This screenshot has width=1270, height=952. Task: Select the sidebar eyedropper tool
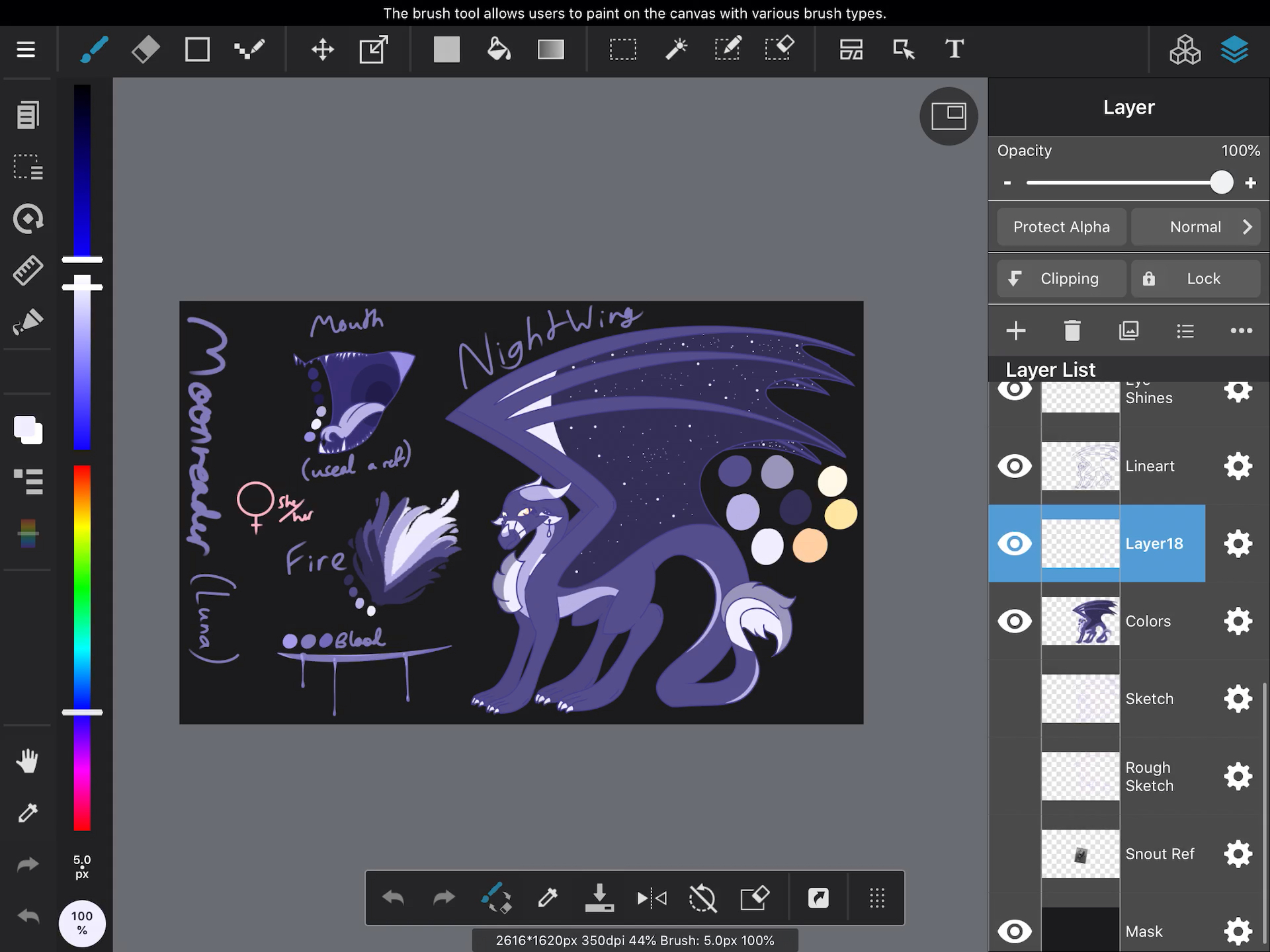28,813
